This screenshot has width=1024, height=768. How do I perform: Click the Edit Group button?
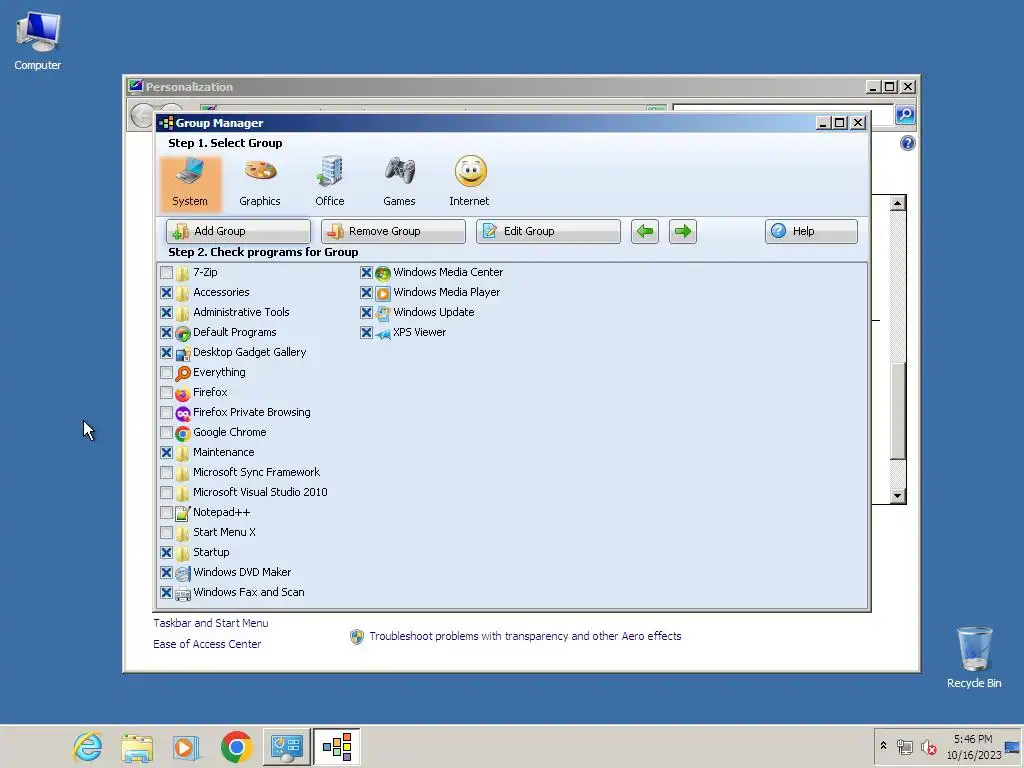coord(549,231)
